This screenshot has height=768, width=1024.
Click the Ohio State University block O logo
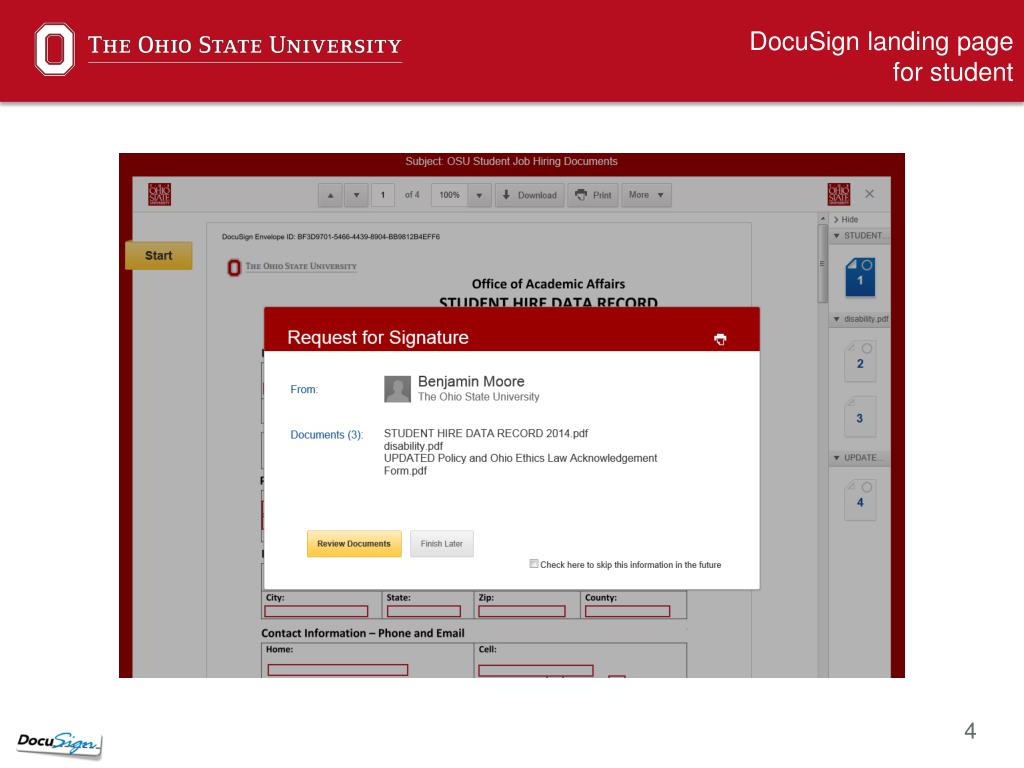point(55,49)
